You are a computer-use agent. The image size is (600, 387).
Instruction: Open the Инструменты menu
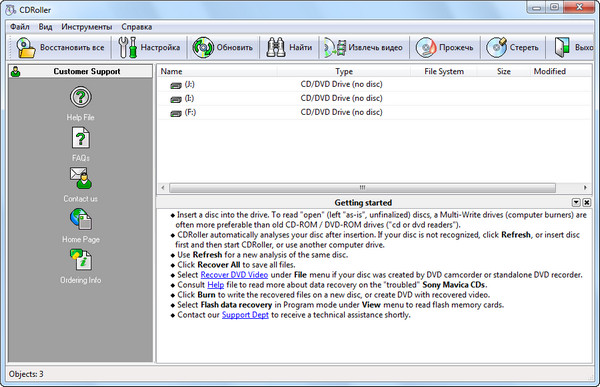(86, 27)
